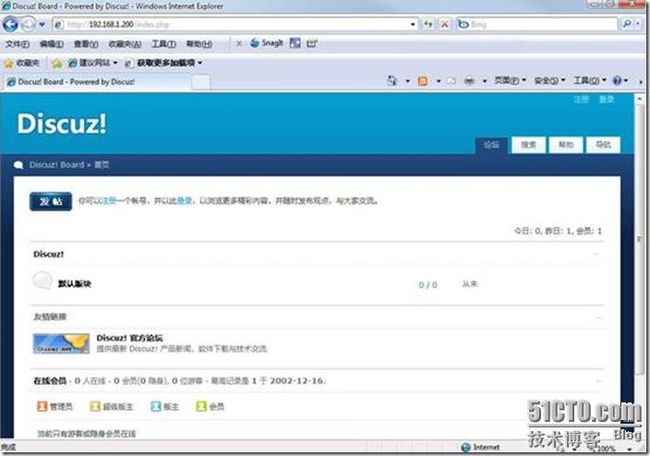
Task: Click the green Refresh arrows icon
Action: (428, 24)
